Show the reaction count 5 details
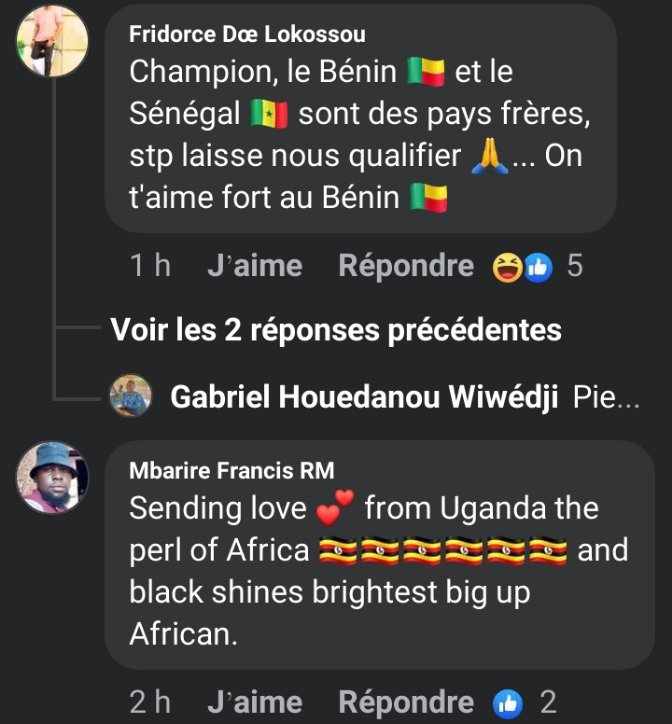 click(574, 266)
